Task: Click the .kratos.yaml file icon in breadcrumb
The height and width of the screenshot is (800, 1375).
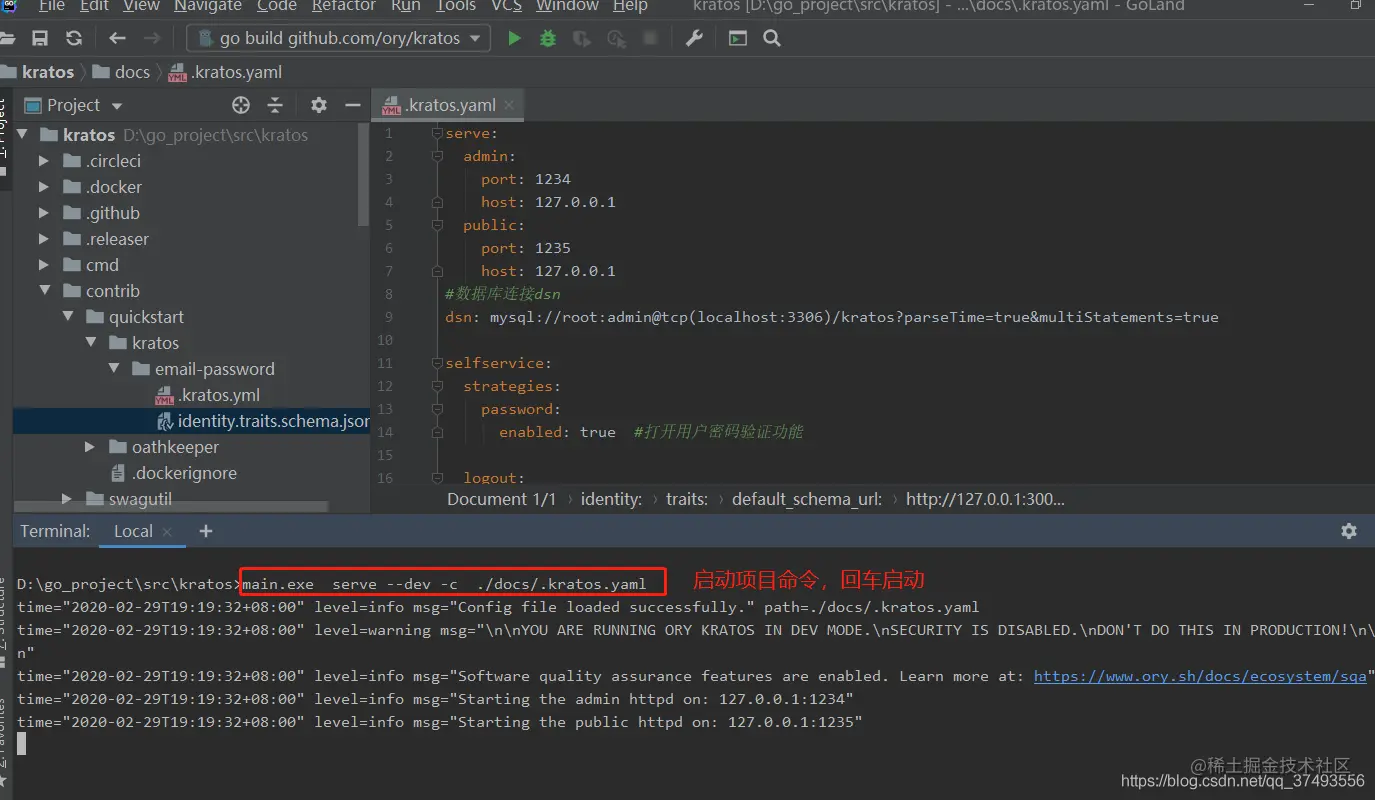Action: (x=177, y=72)
